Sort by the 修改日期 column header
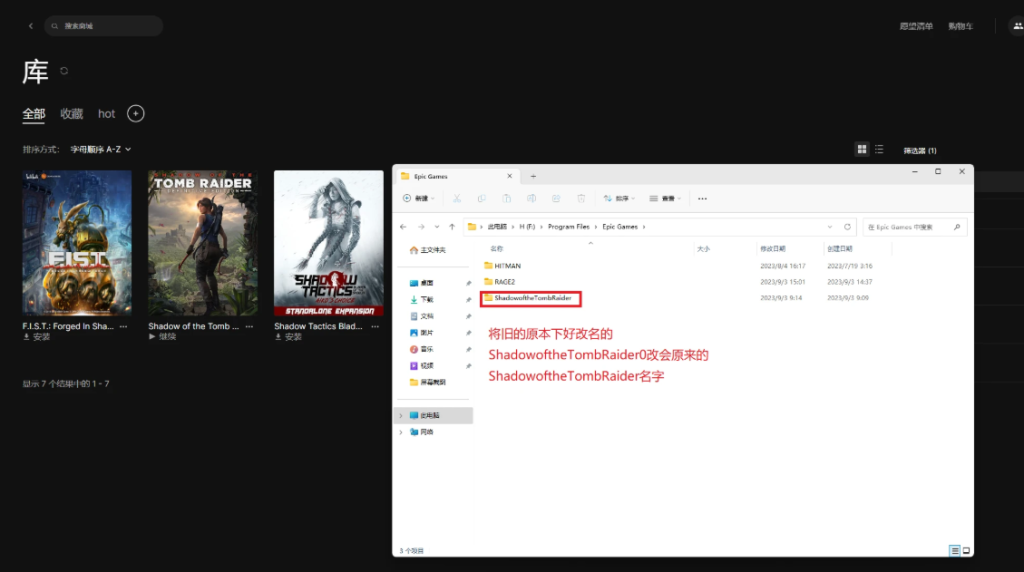Viewport: 1024px width, 572px height. [x=773, y=249]
